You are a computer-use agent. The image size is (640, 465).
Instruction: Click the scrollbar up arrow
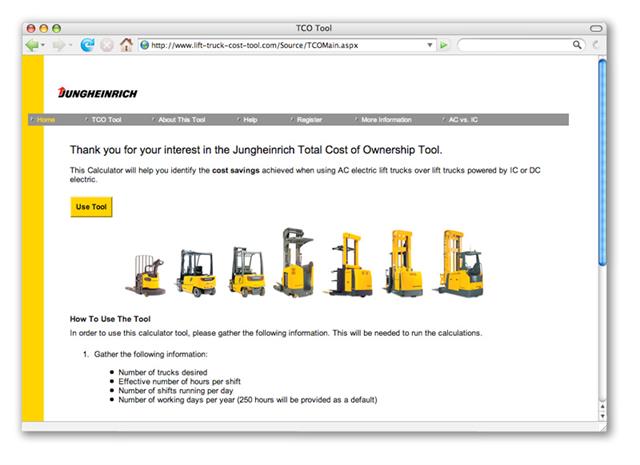(602, 407)
